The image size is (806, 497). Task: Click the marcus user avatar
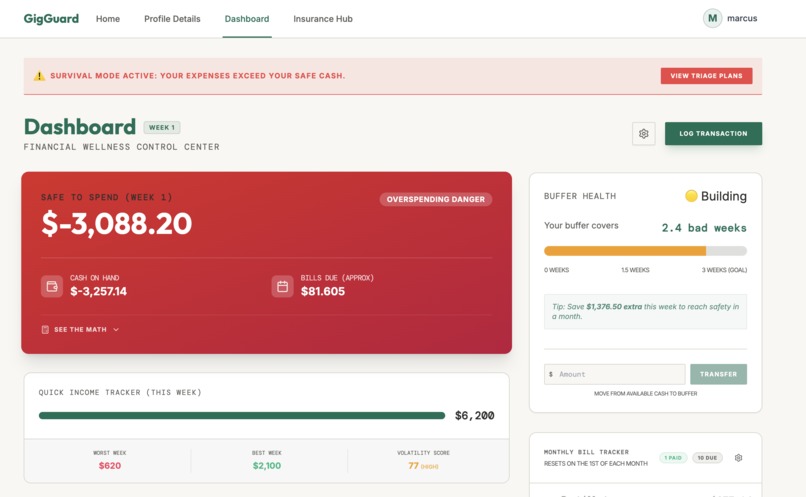coord(712,19)
